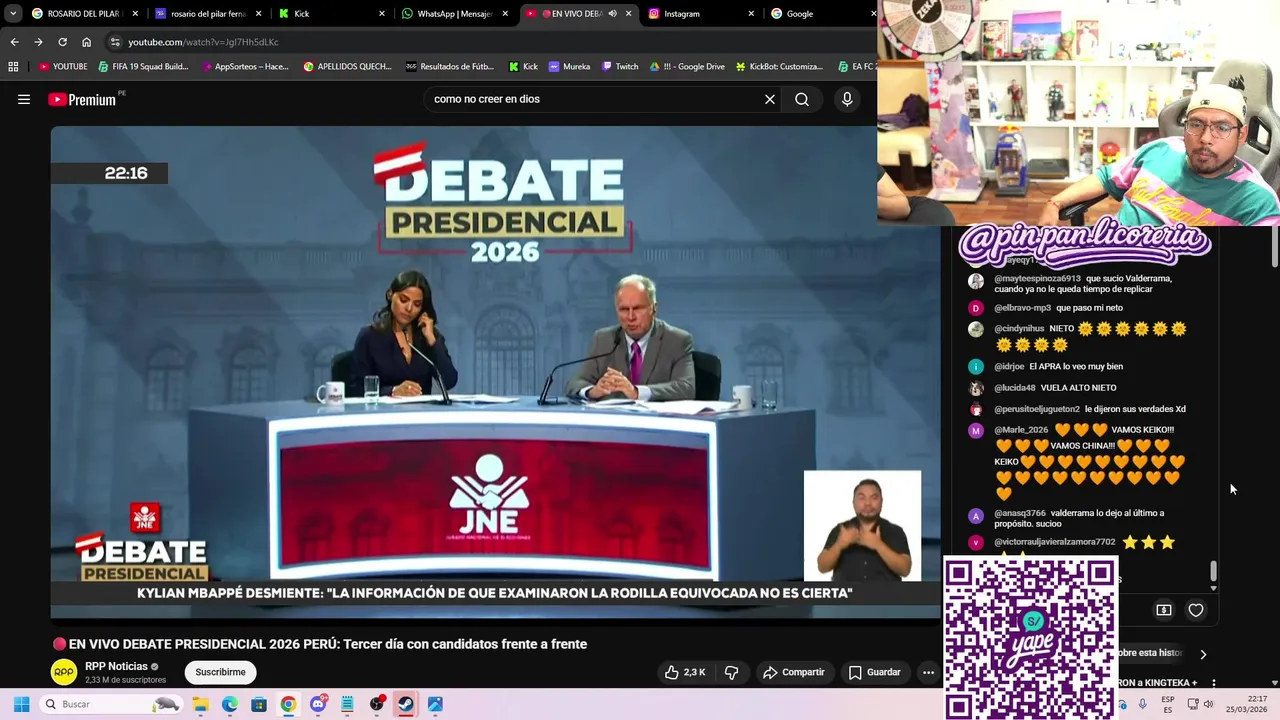
Task: Launch Microsoft Edge from taskbar
Action: (230, 704)
